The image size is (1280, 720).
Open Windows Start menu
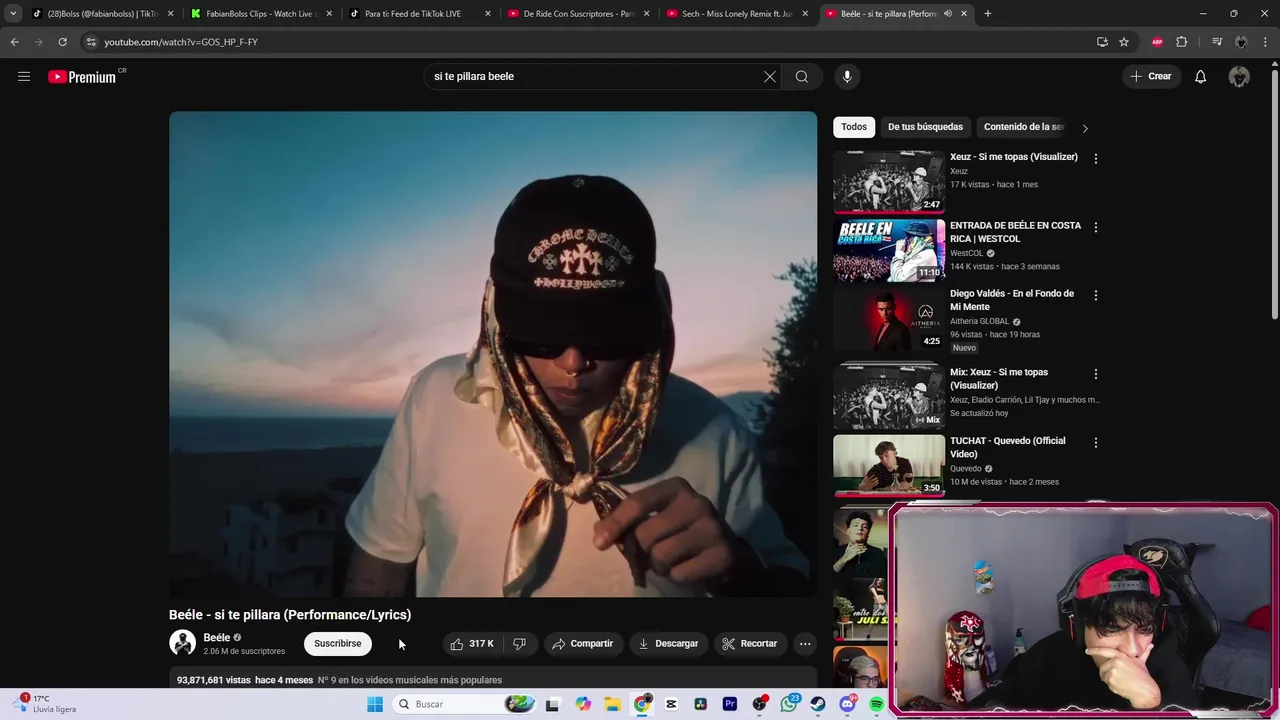click(375, 704)
